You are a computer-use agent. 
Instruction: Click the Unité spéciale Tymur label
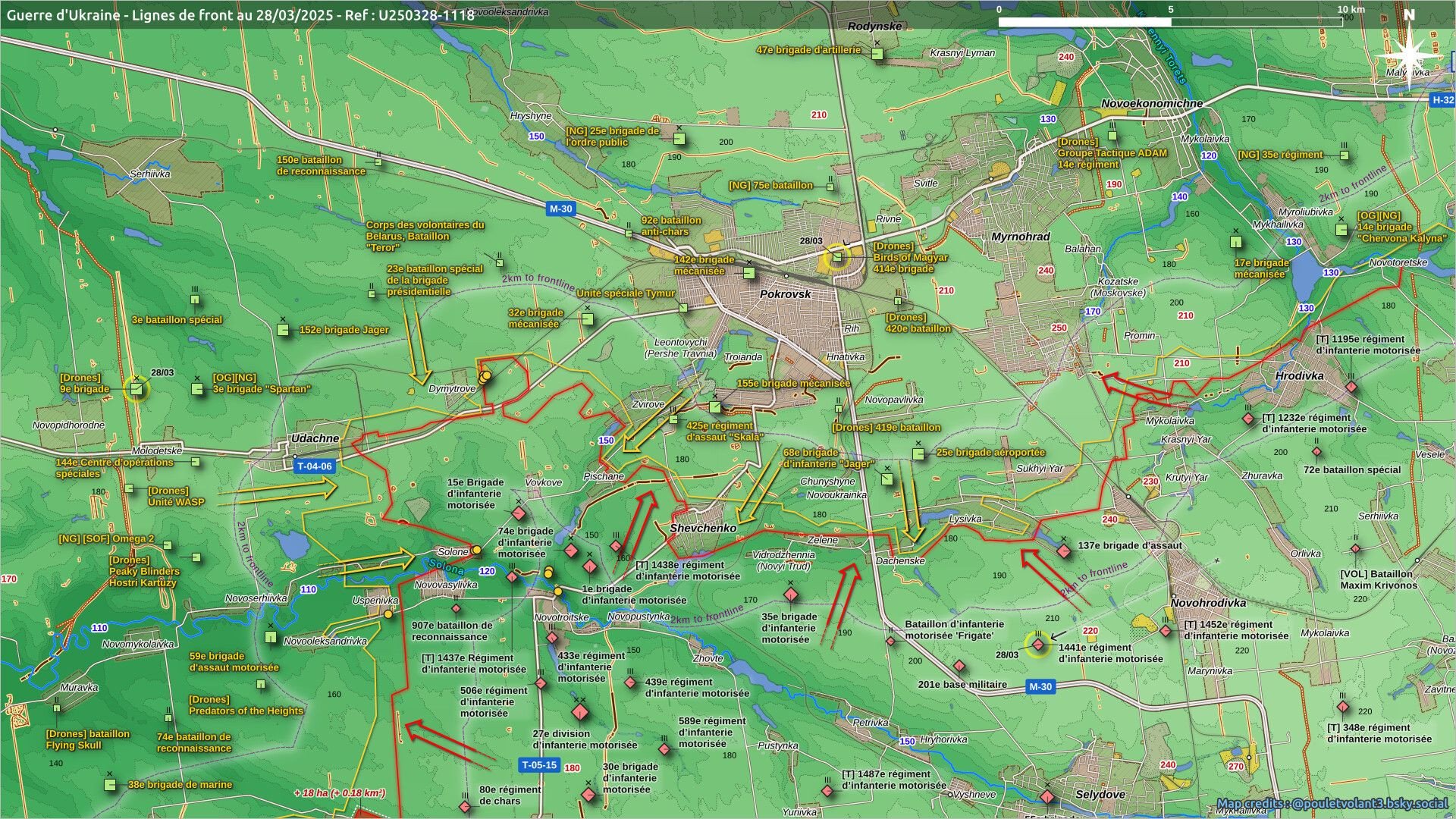coord(626,293)
